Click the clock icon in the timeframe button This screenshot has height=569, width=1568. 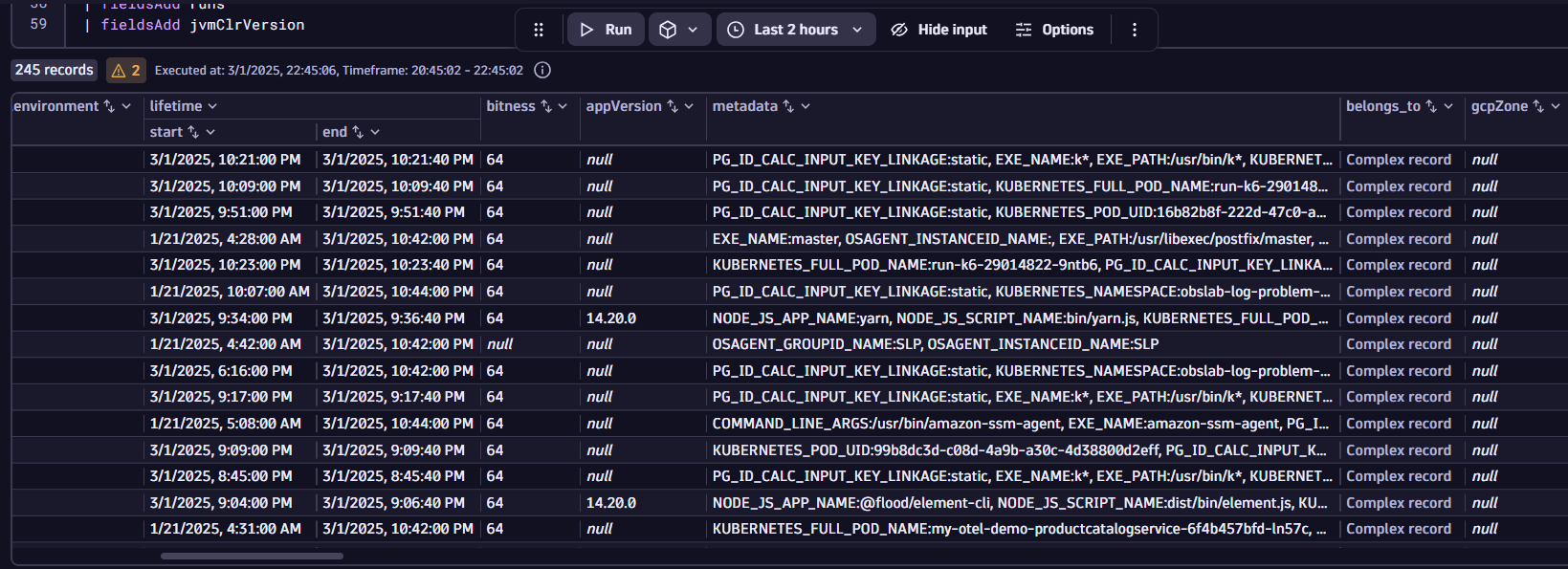[736, 30]
